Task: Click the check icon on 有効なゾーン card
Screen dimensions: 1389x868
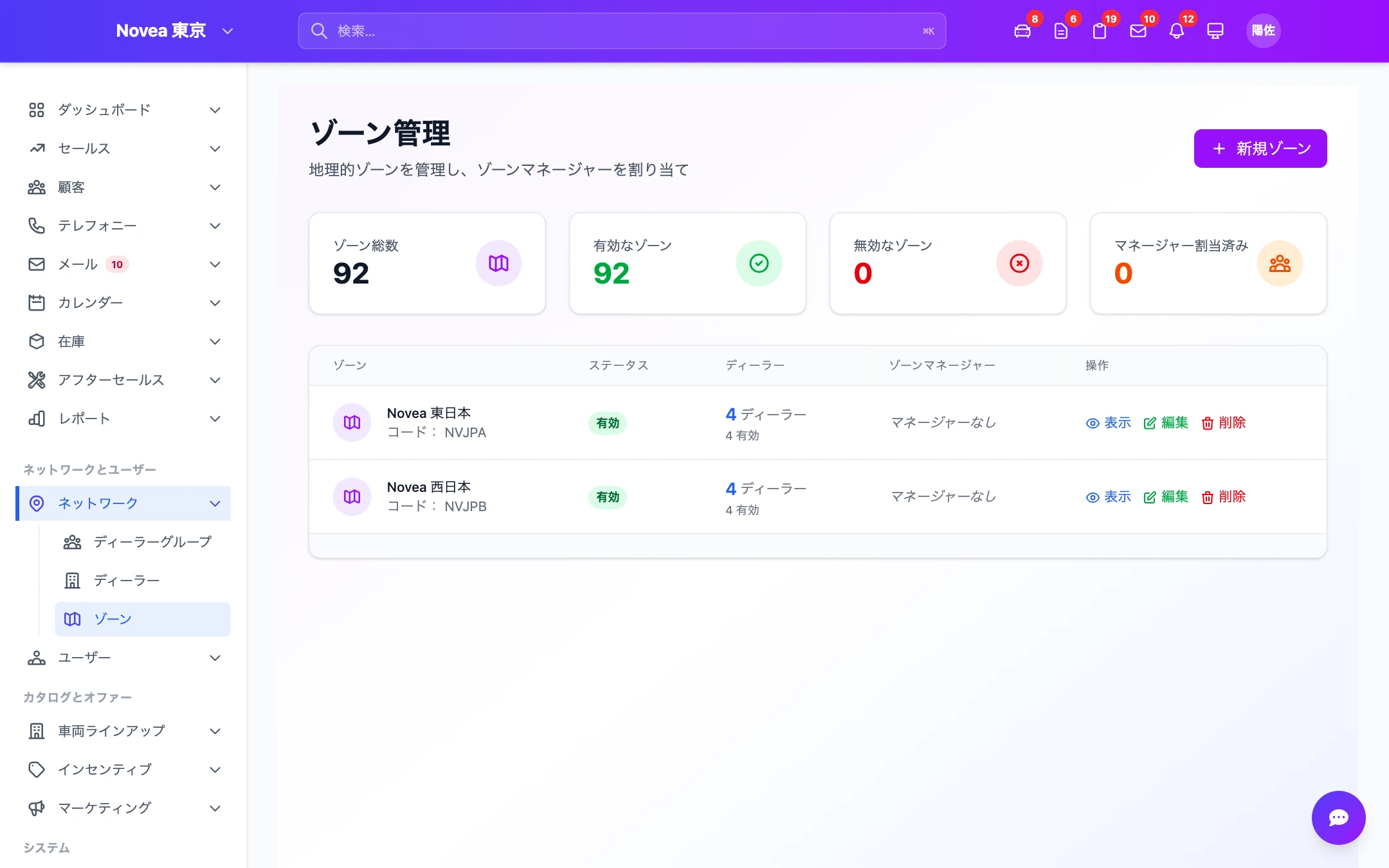Action: click(759, 263)
